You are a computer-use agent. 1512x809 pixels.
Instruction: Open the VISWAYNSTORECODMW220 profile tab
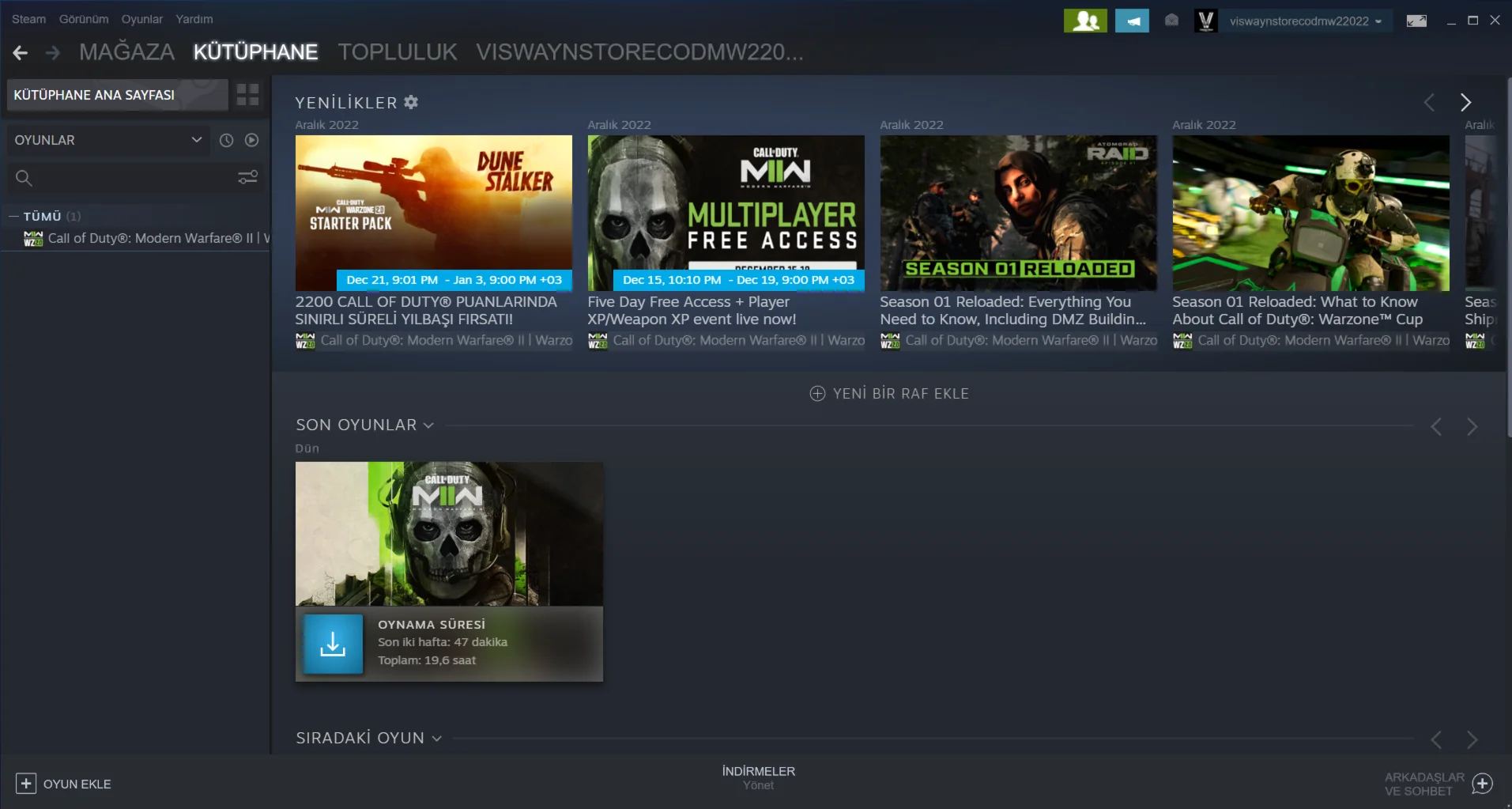(x=639, y=52)
